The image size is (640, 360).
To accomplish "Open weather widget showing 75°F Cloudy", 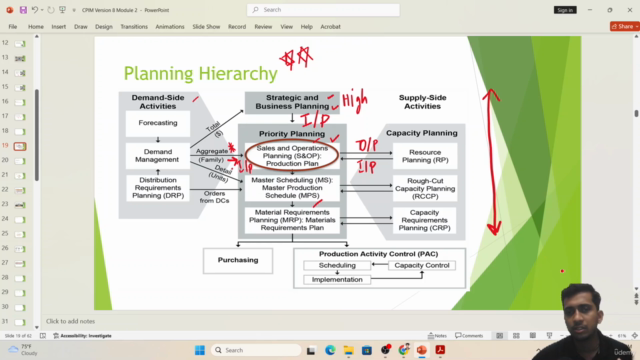I will (24, 350).
